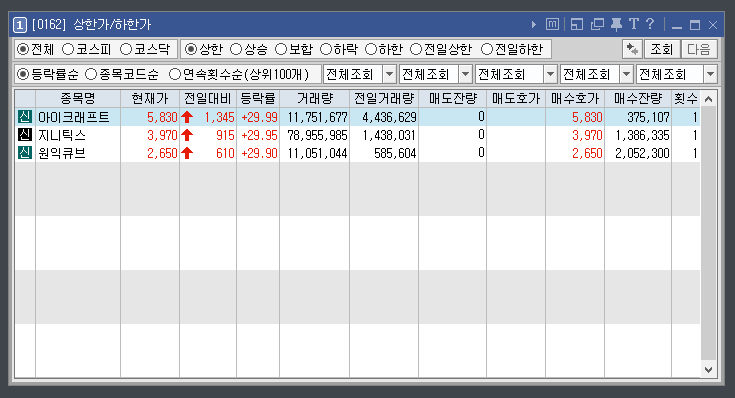Click 종목명 column header

point(78,98)
